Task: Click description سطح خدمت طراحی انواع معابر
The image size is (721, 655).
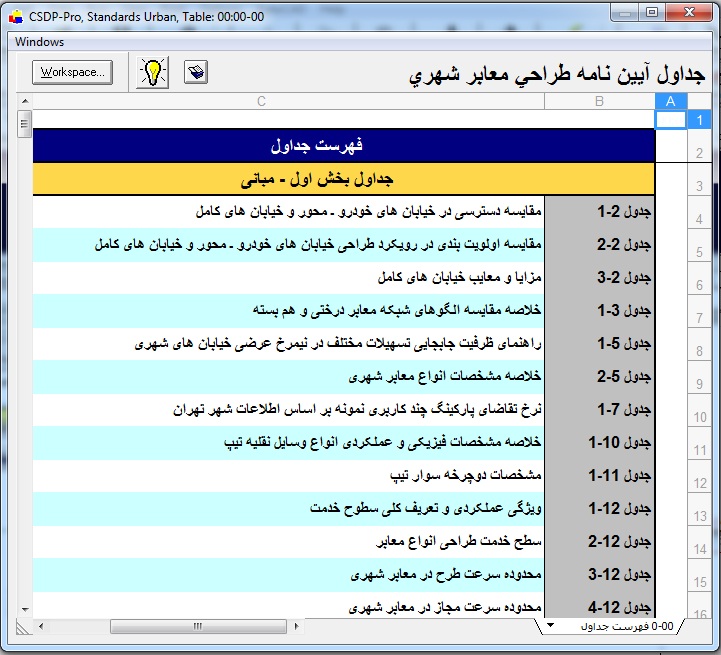Action: (459, 541)
